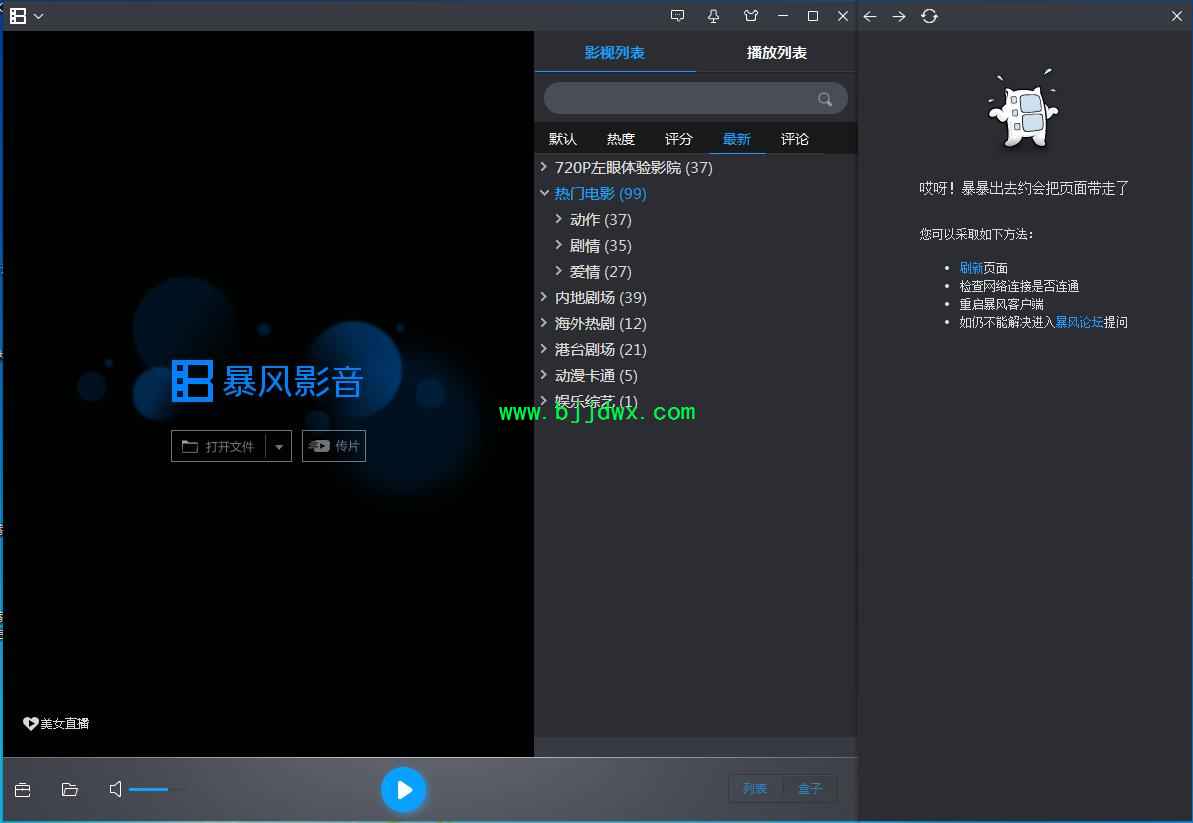Viewport: 1193px width, 823px height.
Task: Switch to the 播放列表 tab
Action: point(777,52)
